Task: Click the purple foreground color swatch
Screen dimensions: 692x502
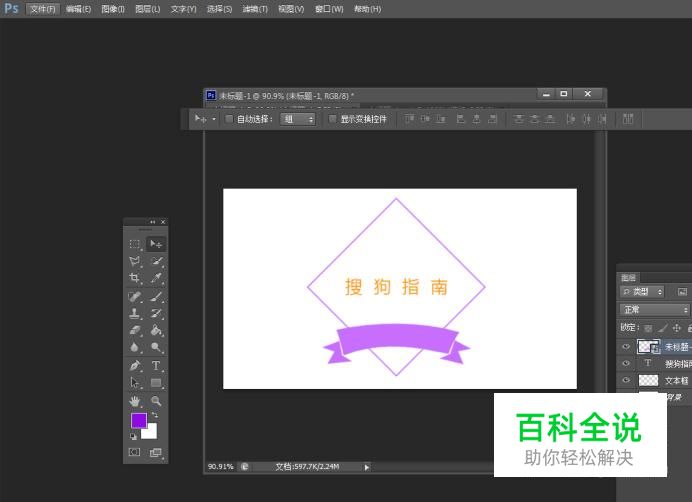Action: pyautogui.click(x=138, y=419)
